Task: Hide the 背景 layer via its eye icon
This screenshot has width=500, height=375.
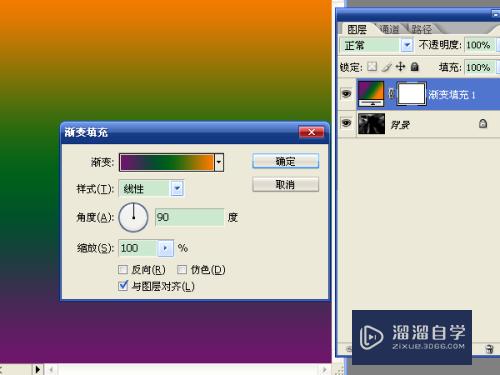Action: coord(346,123)
